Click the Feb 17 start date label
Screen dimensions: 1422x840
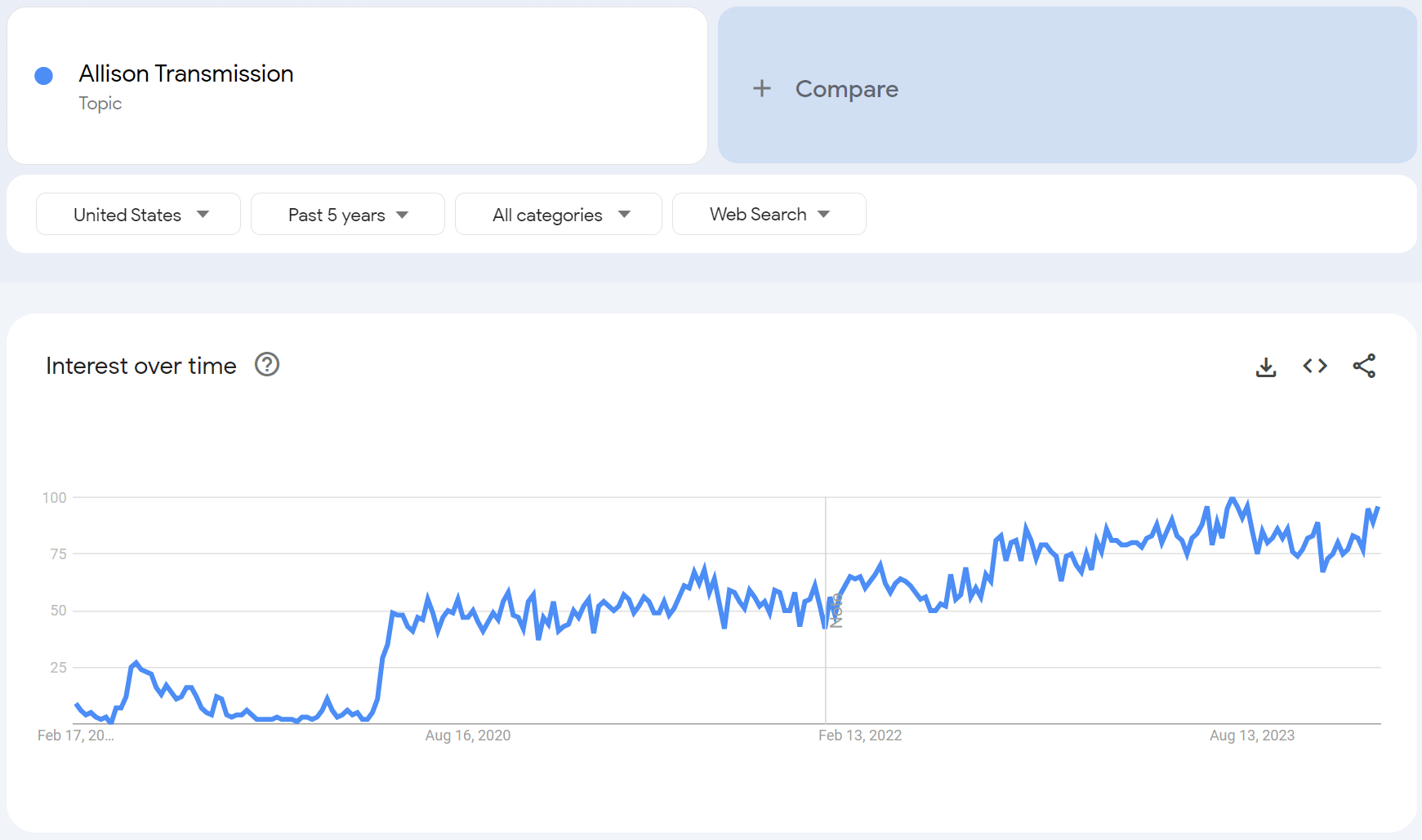(x=75, y=736)
